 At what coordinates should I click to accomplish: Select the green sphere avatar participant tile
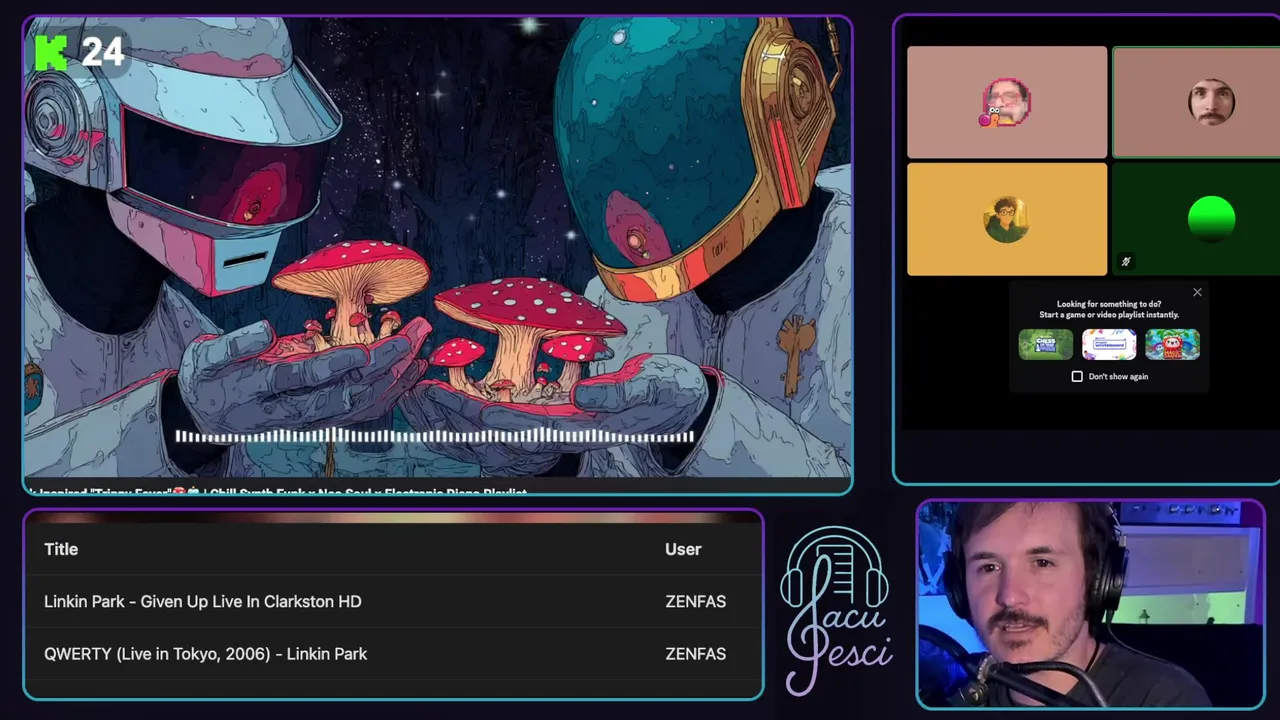tap(1196, 219)
